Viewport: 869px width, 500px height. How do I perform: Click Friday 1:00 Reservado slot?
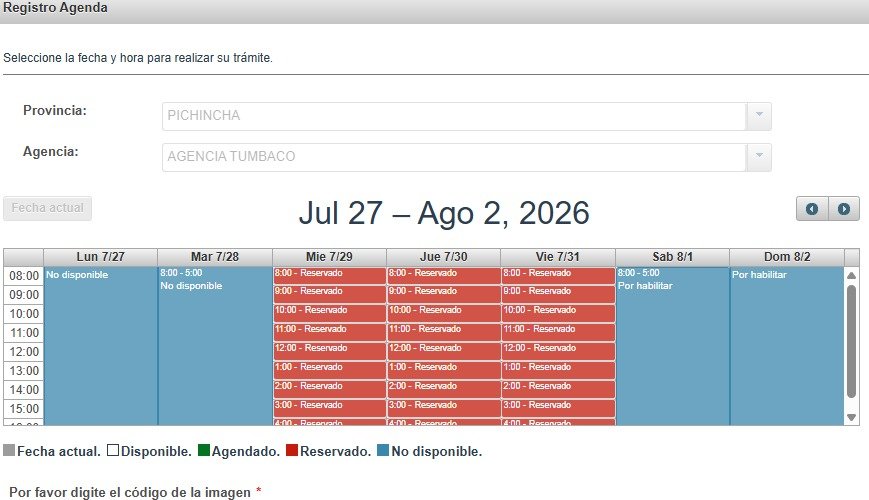tap(558, 370)
